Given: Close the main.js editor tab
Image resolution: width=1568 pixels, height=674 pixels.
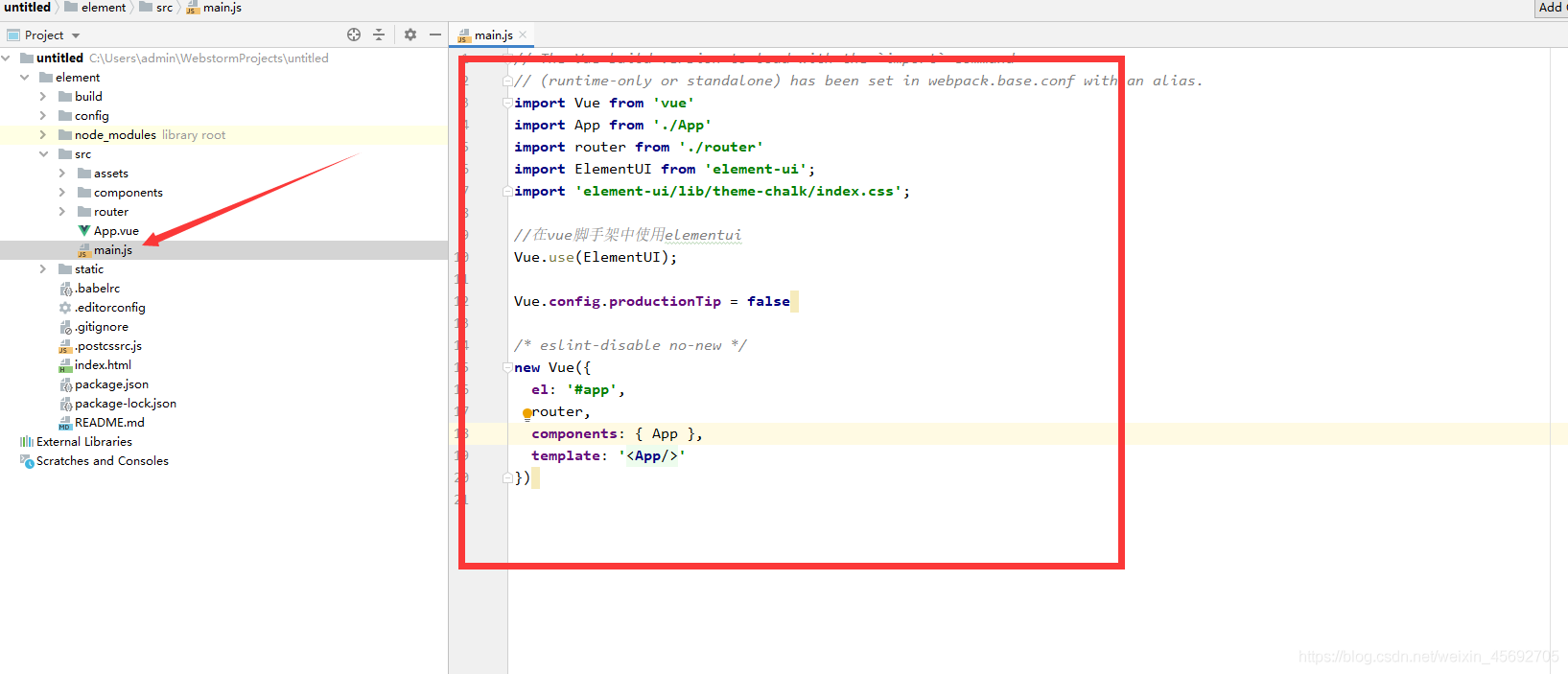Looking at the screenshot, I should click(x=523, y=35).
